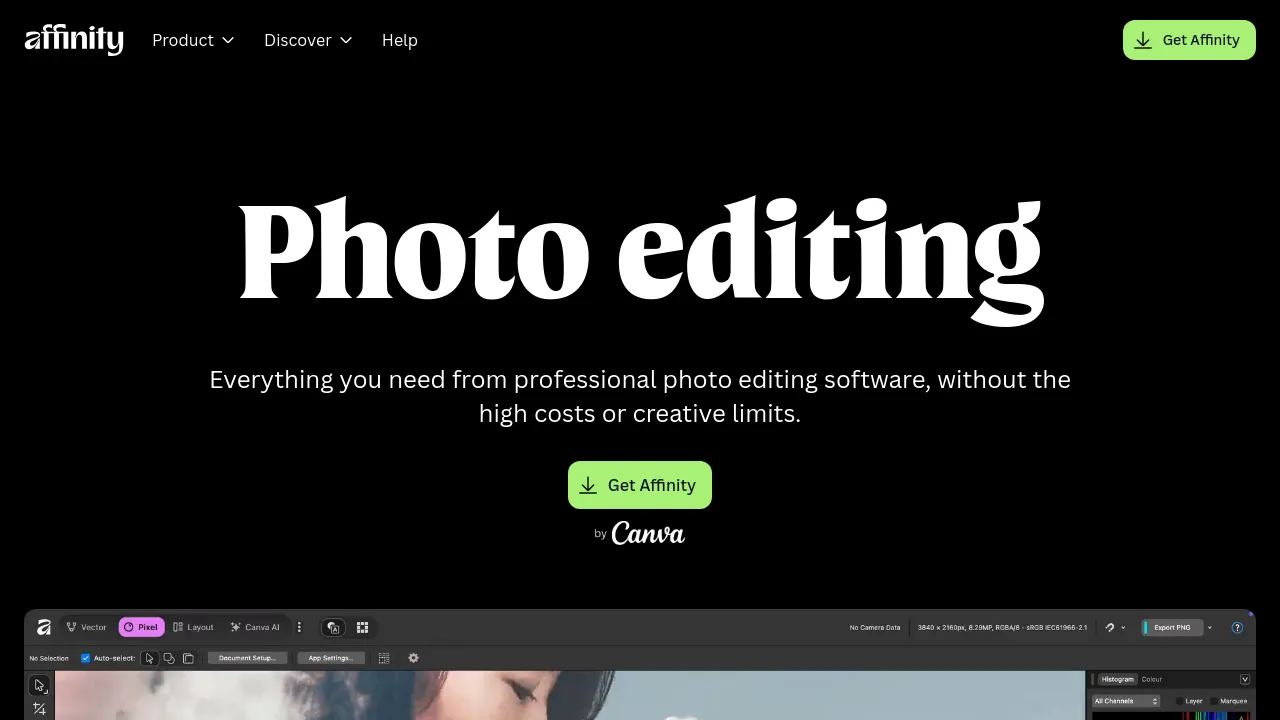Toggle the Auto-select checkbox
The image size is (1280, 720).
point(85,658)
